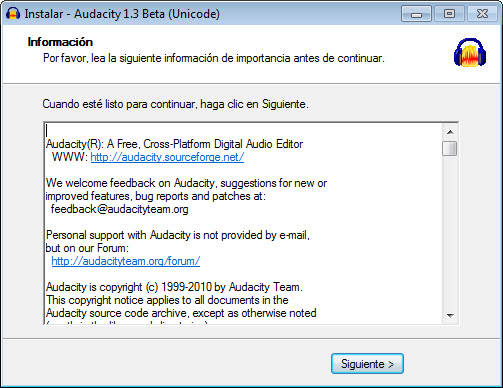Maximize the installer window
503x388 pixels.
(x=449, y=14)
